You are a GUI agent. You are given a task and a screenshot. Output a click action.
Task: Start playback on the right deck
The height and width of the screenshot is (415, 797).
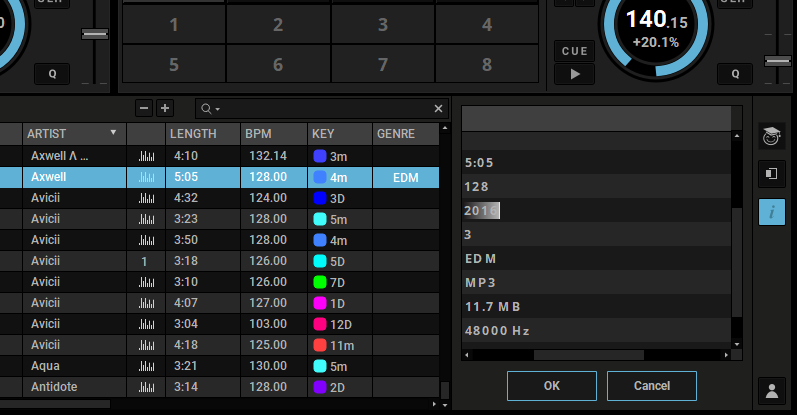[574, 74]
